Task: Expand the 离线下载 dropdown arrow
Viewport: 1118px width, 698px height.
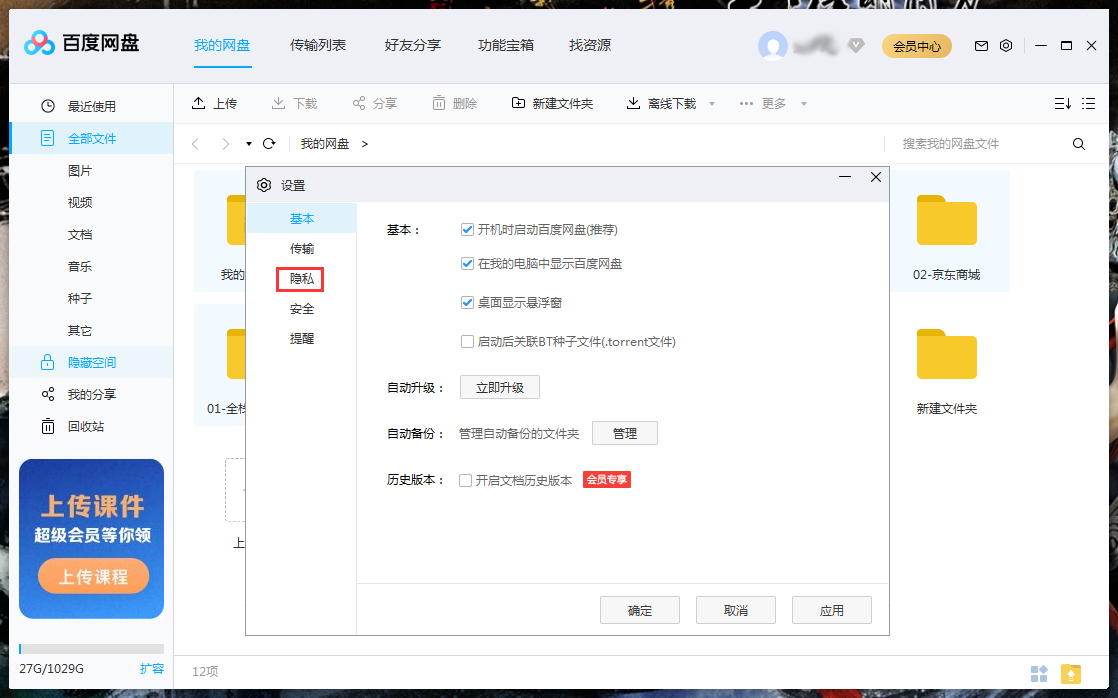Action: pos(711,102)
